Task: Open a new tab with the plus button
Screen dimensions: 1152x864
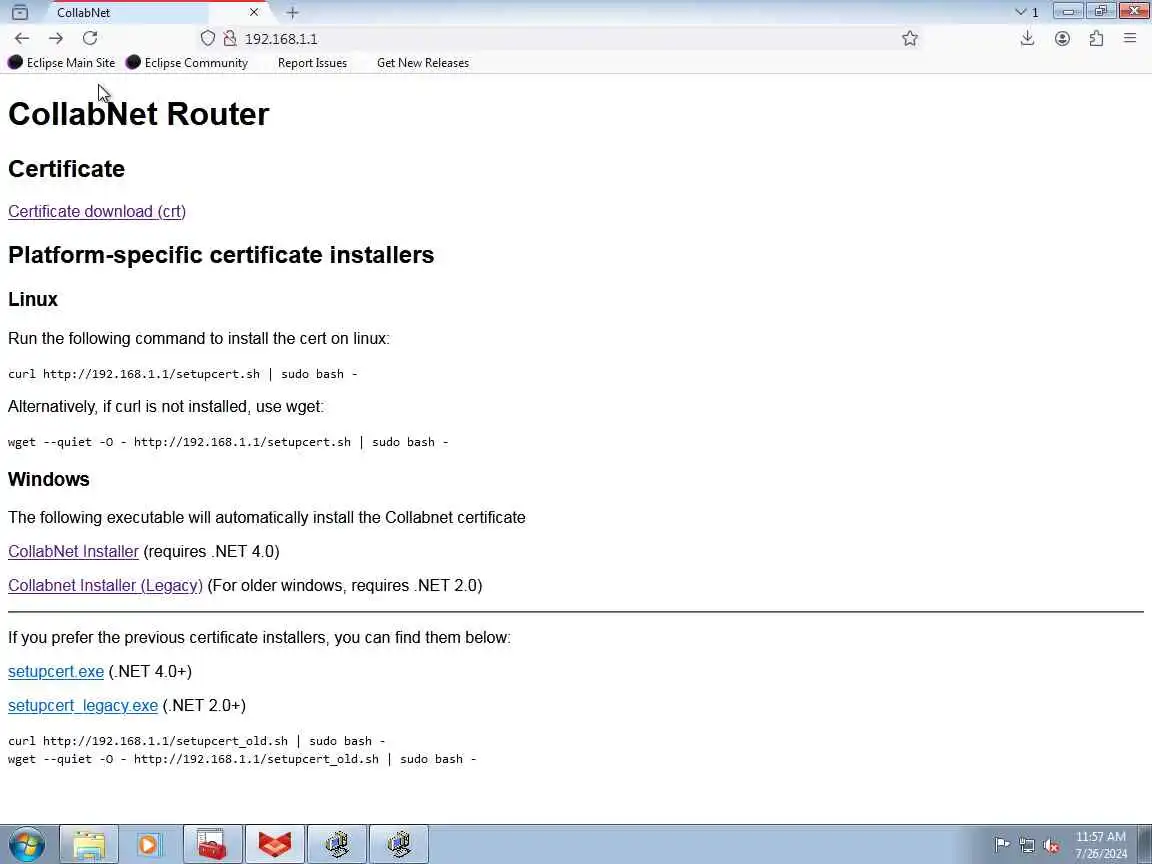Action: pos(292,12)
